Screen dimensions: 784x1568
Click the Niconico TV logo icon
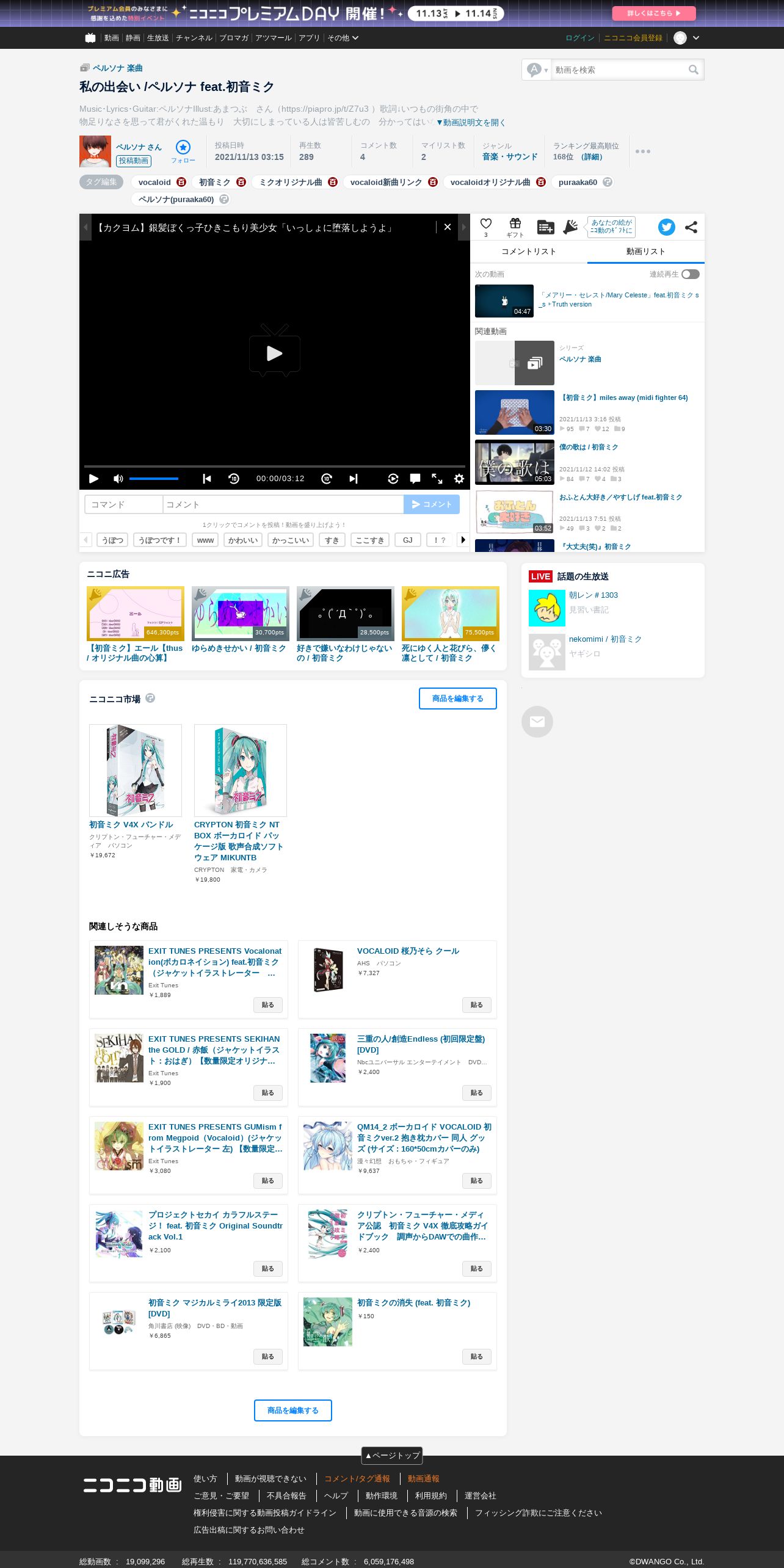90,38
